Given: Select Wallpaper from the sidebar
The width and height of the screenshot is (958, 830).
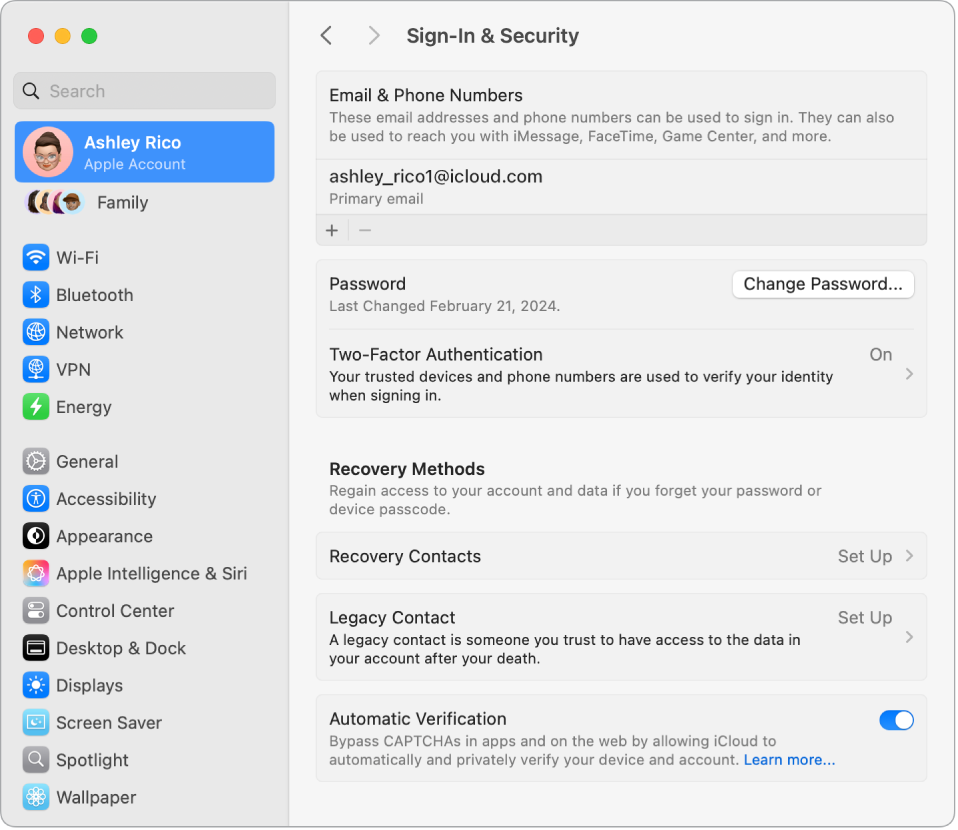Looking at the screenshot, I should (x=36, y=797).
